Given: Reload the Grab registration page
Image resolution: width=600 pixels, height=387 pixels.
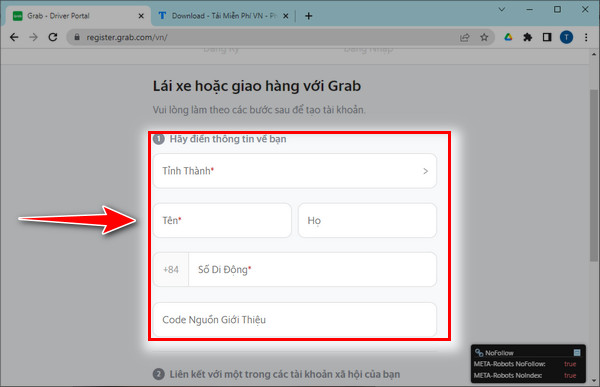Looking at the screenshot, I should [53, 37].
